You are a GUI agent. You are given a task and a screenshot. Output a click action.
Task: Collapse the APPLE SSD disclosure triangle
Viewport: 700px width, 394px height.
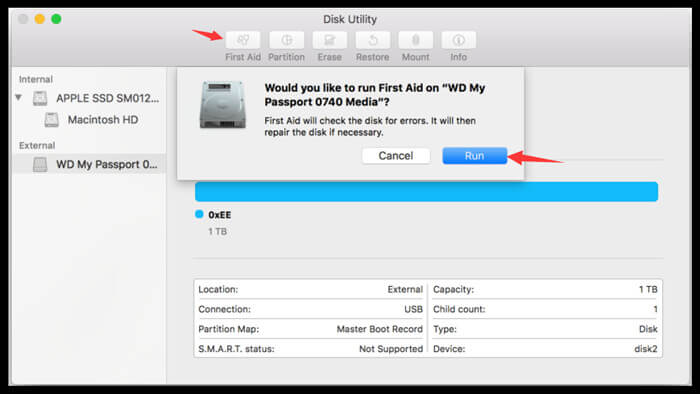click(x=18, y=97)
